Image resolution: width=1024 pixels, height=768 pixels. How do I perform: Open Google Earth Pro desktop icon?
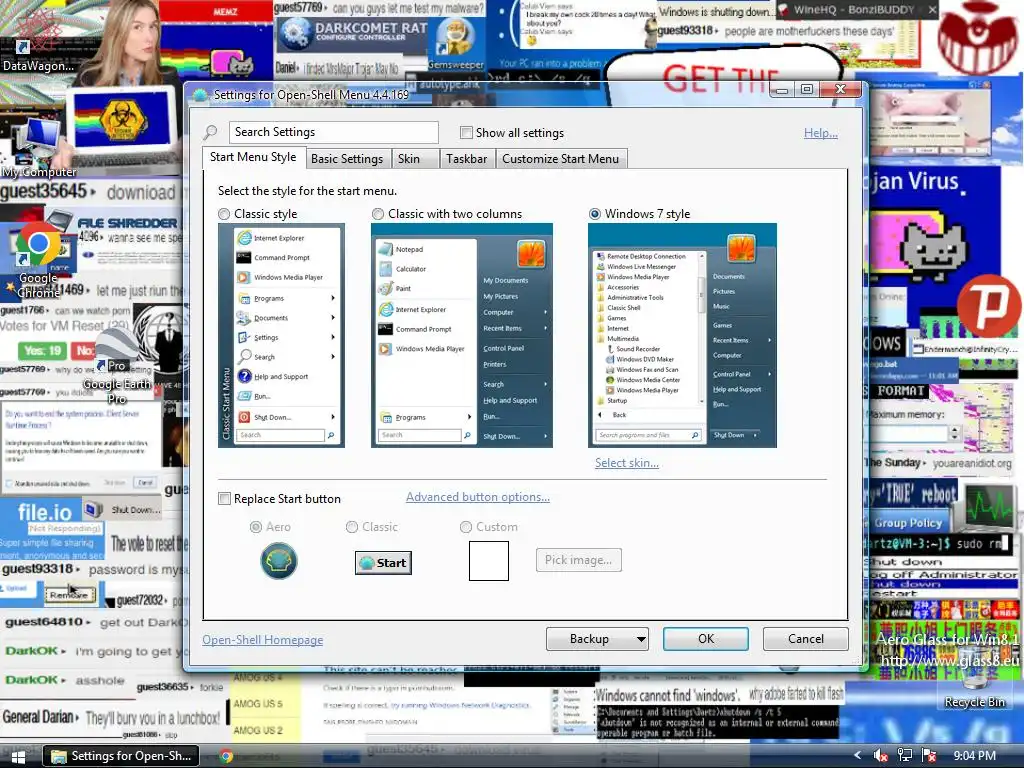pos(116,366)
